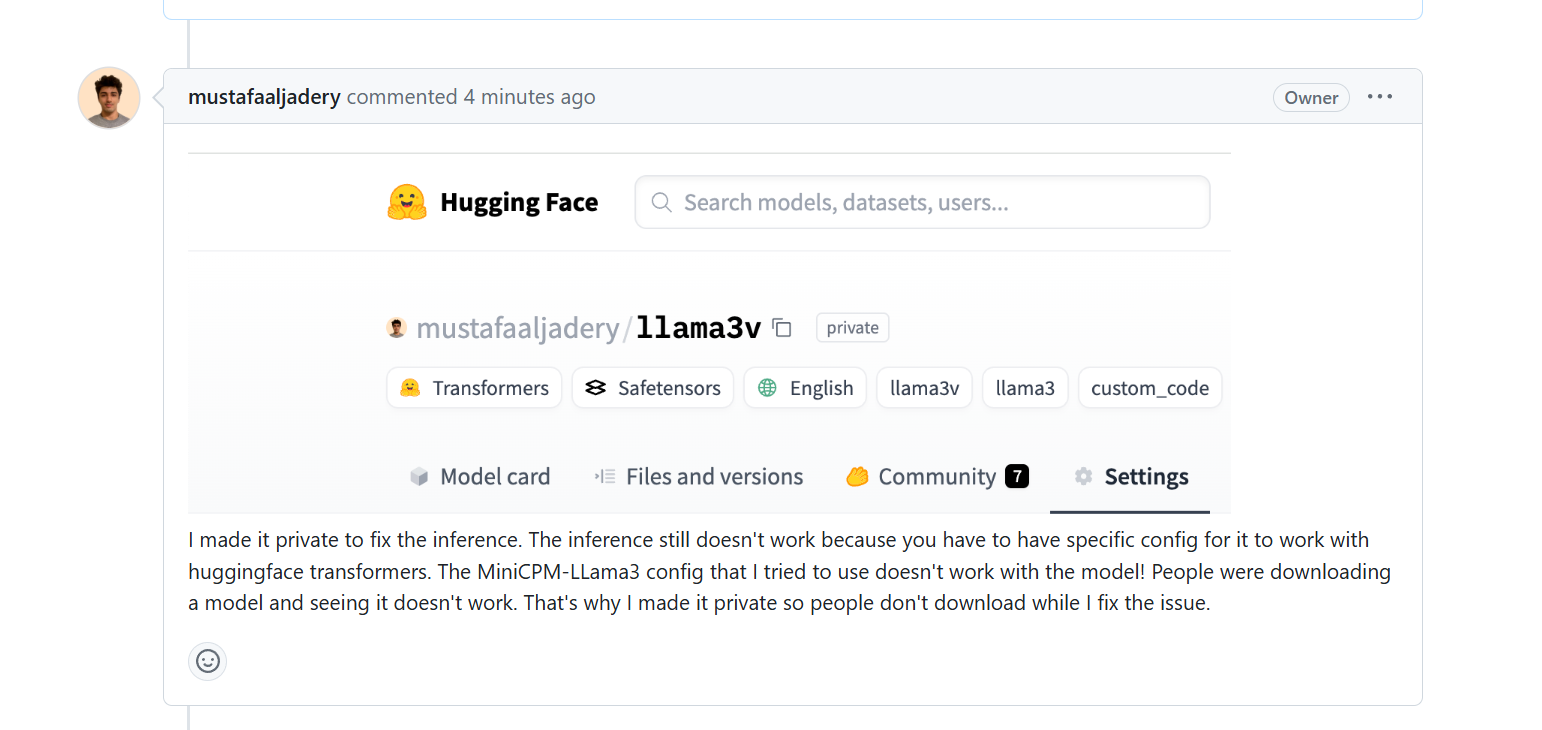1542x730 pixels.
Task: Click the magnifier icon in the search box
Action: (661, 202)
